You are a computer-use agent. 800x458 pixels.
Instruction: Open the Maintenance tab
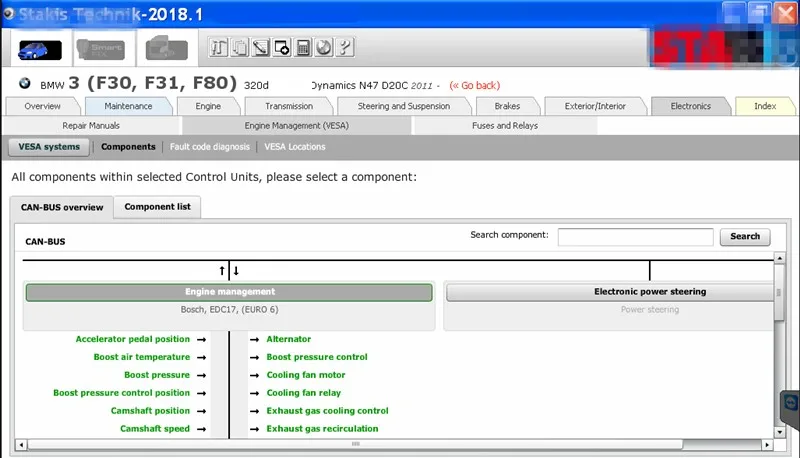tap(129, 106)
